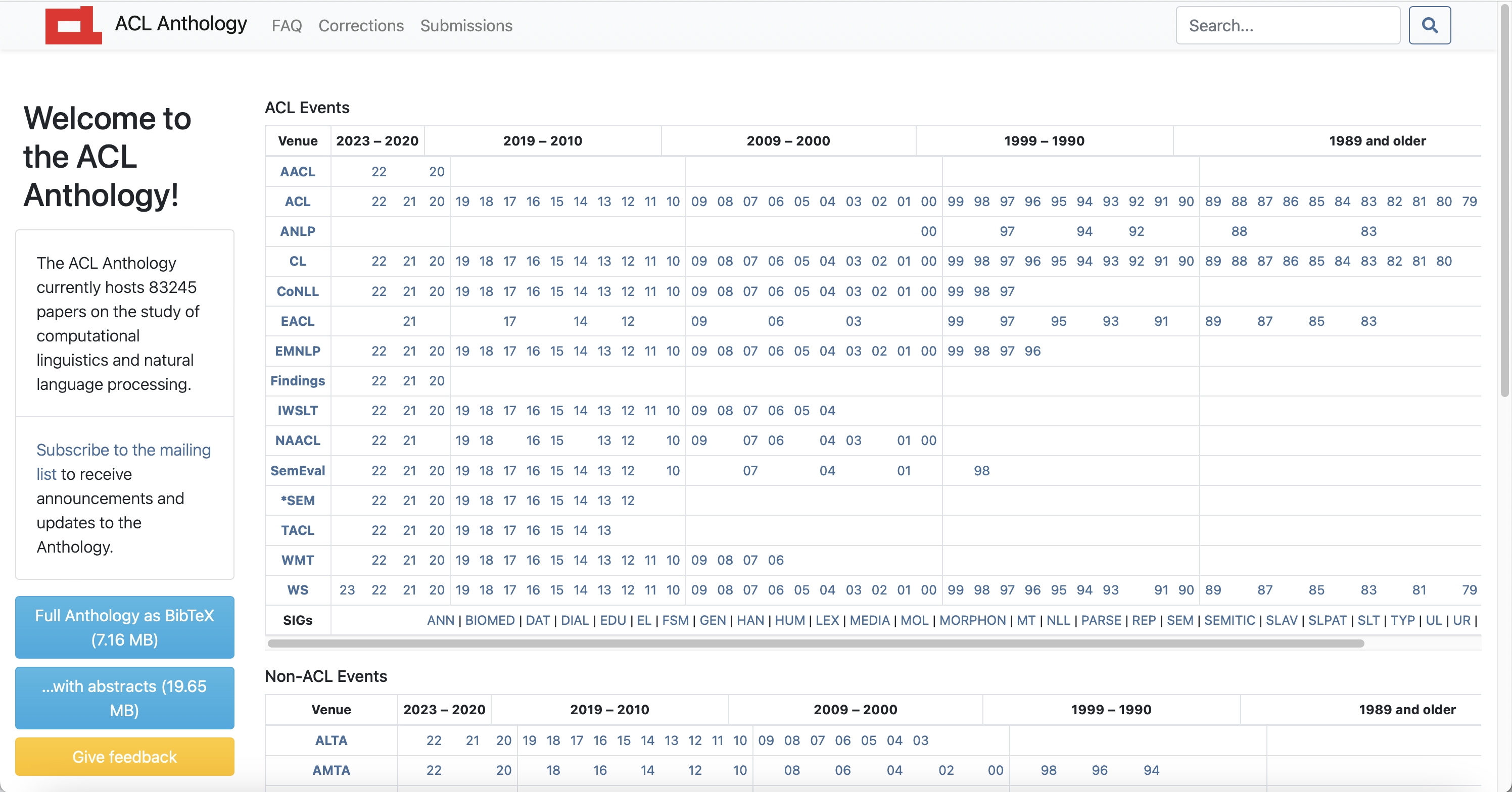The image size is (1512, 792).
Task: Open ALTA 2022 proceedings
Action: 434,740
